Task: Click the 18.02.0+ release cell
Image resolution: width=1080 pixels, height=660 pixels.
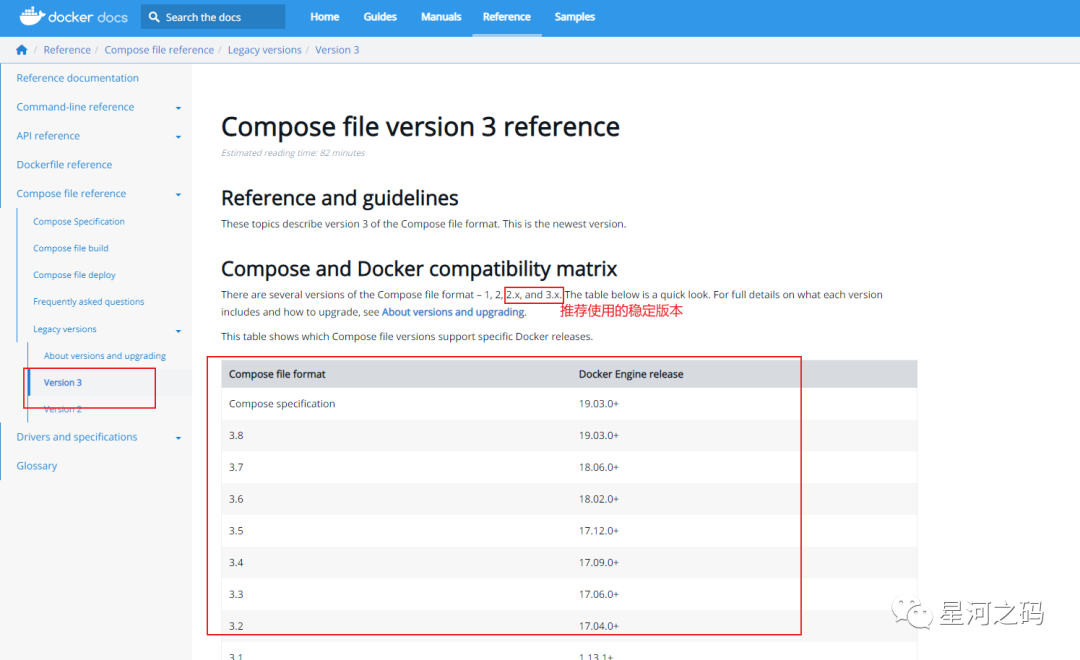Action: [x=599, y=499]
